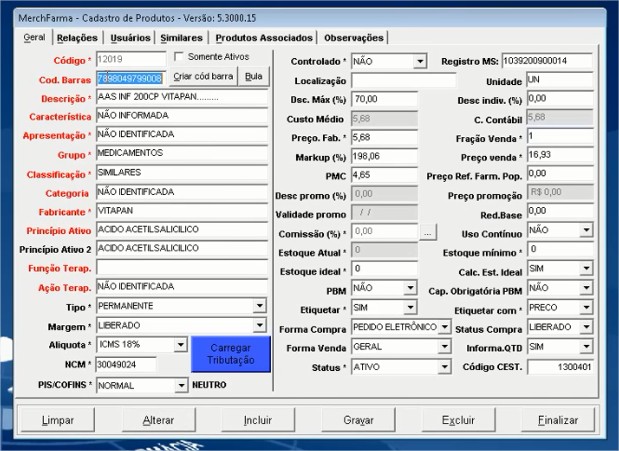619x451 pixels.
Task: Click the Criar cód barra button
Action: pyautogui.click(x=203, y=77)
